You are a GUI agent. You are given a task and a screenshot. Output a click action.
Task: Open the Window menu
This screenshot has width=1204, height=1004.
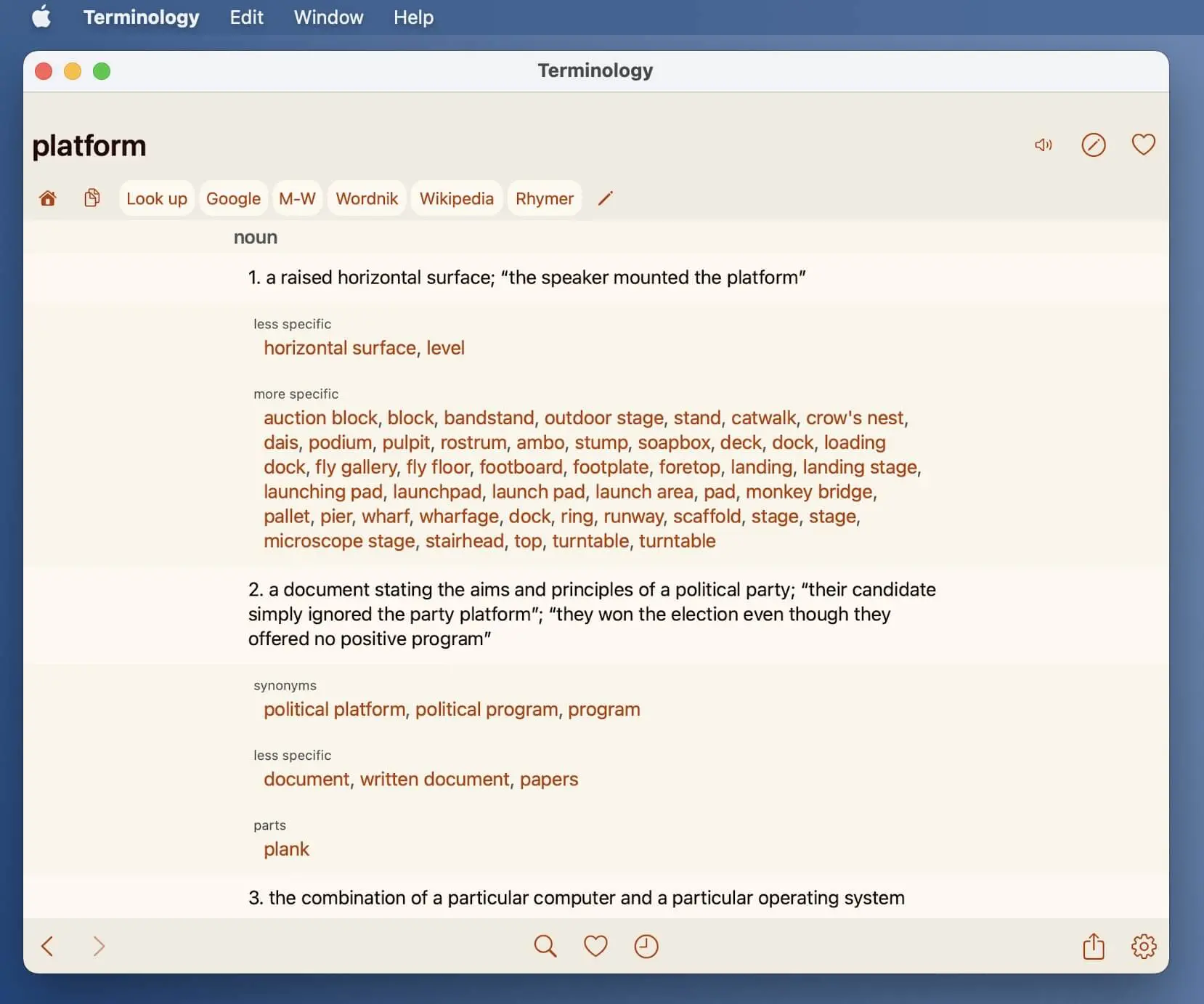coord(328,17)
